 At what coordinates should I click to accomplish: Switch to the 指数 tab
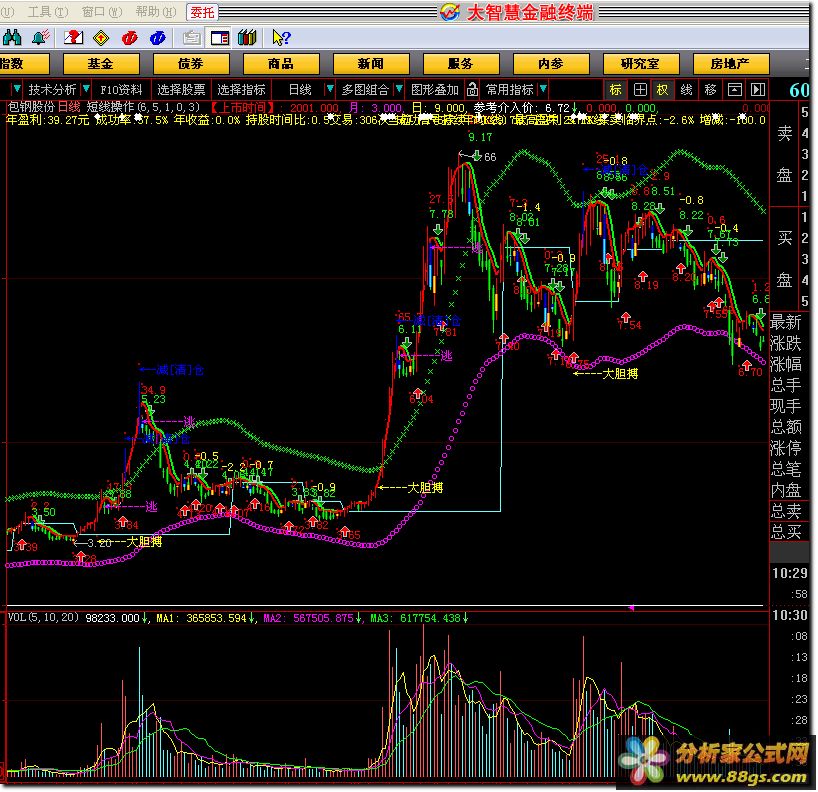click(x=24, y=64)
